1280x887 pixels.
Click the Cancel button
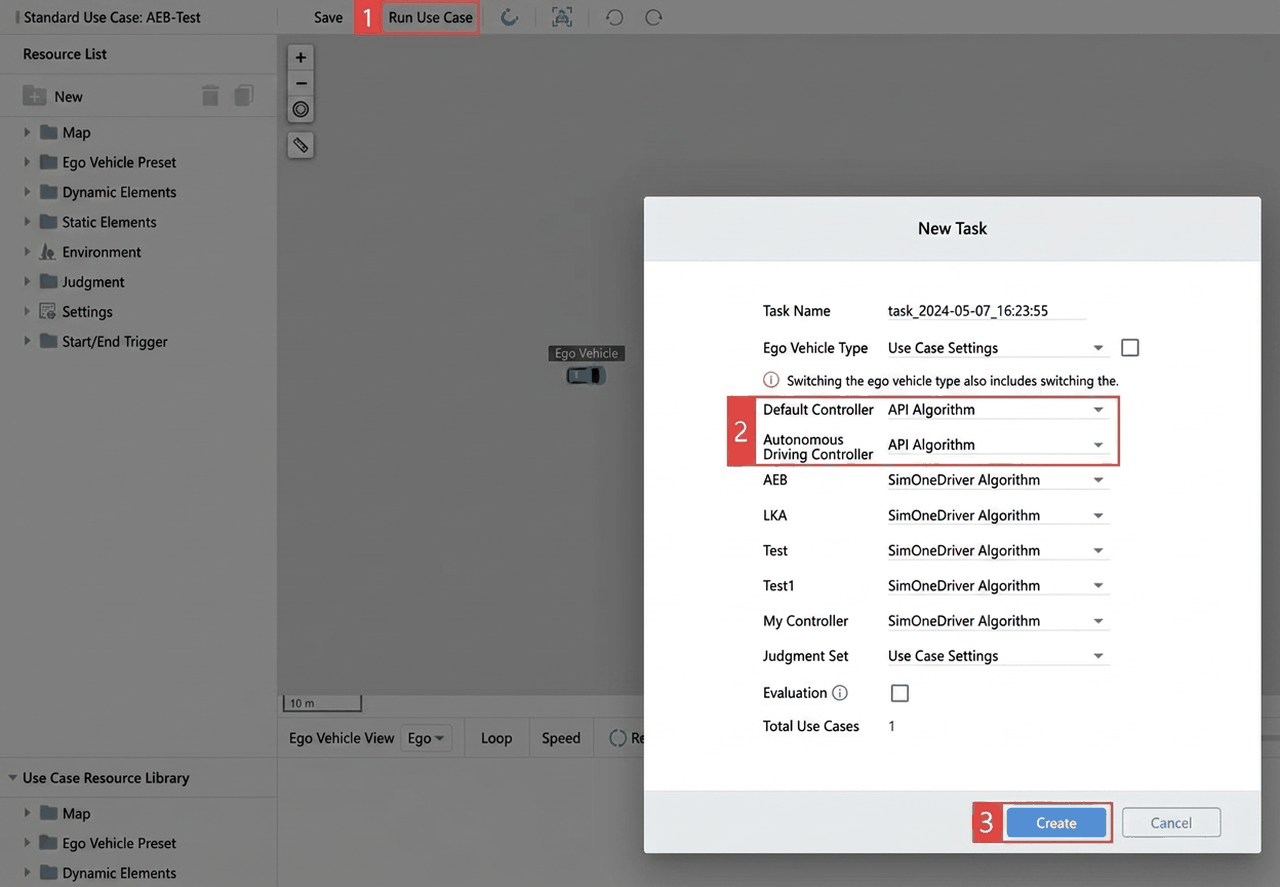[x=1171, y=823]
